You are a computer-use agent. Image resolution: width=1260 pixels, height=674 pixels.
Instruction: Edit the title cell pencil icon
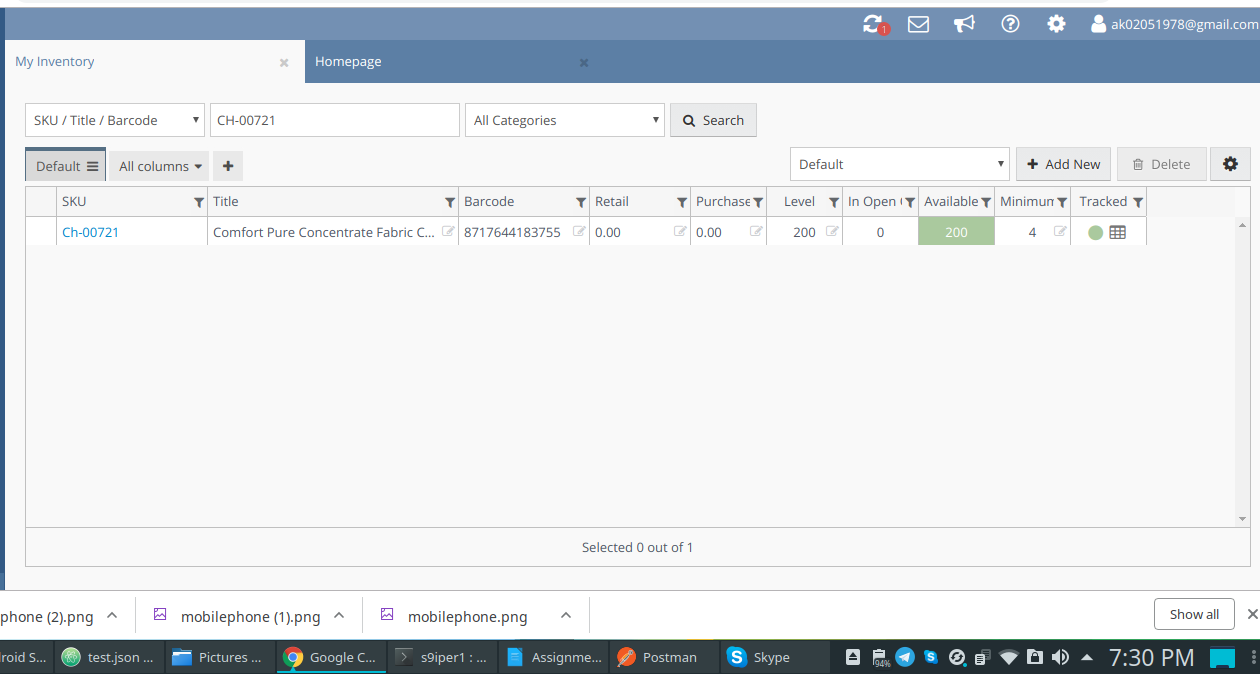pyautogui.click(x=449, y=231)
